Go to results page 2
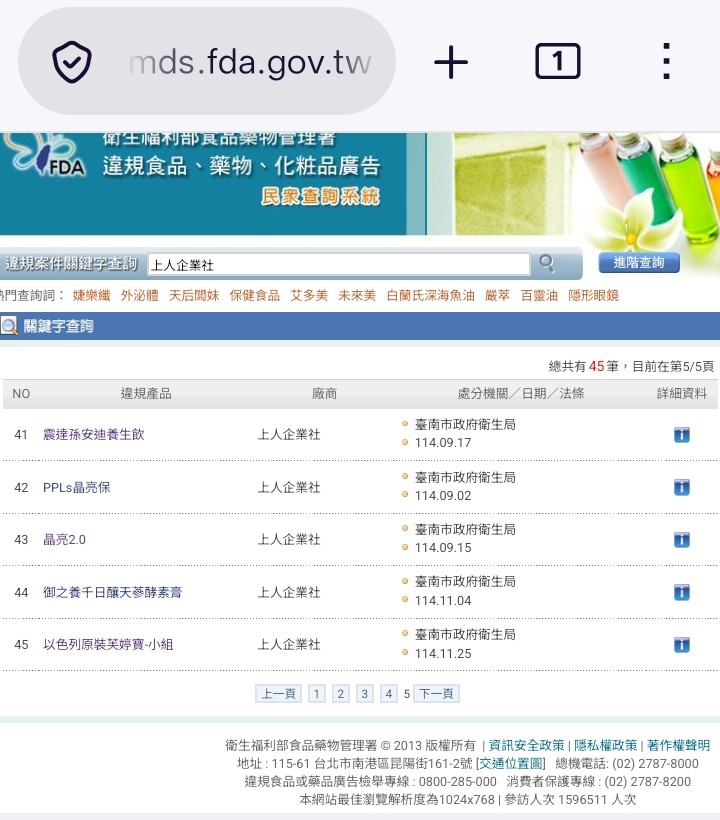 (x=340, y=693)
